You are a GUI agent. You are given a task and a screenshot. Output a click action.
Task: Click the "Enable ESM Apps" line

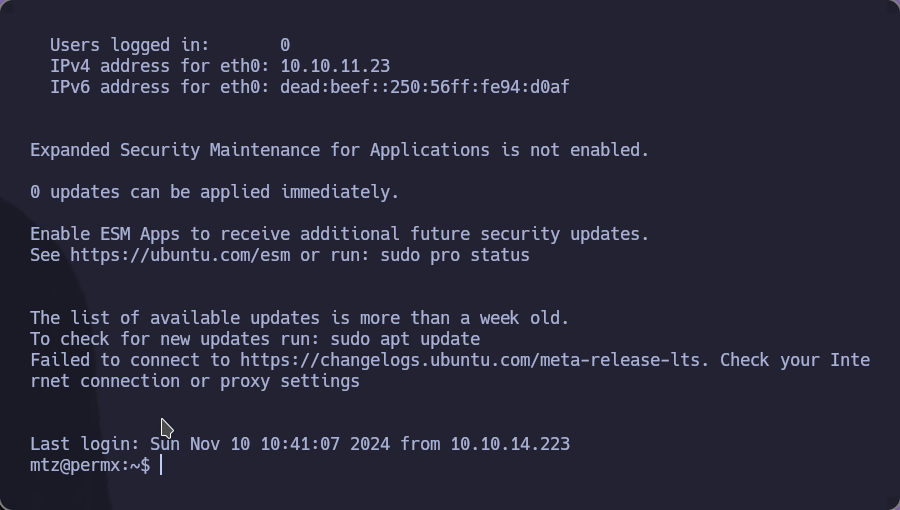click(340, 234)
